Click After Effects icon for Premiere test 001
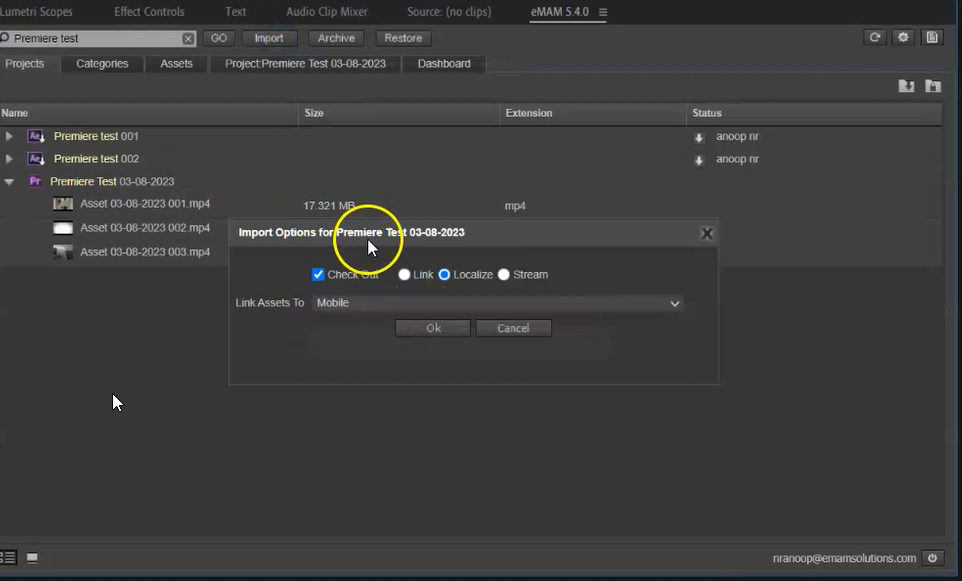The width and height of the screenshot is (962, 581). (x=36, y=136)
